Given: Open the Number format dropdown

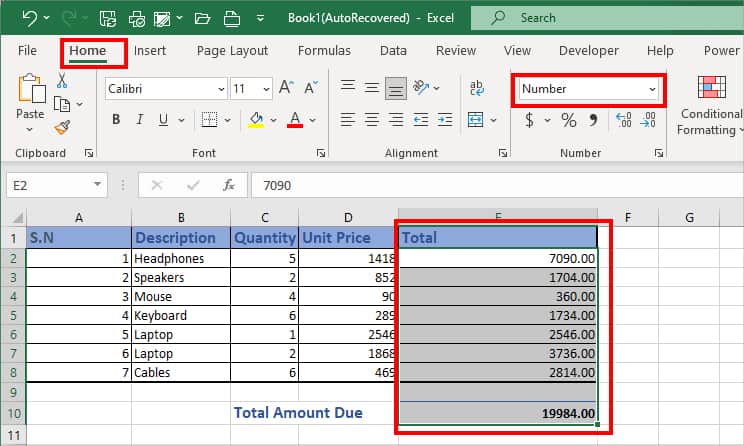Looking at the screenshot, I should tap(652, 89).
